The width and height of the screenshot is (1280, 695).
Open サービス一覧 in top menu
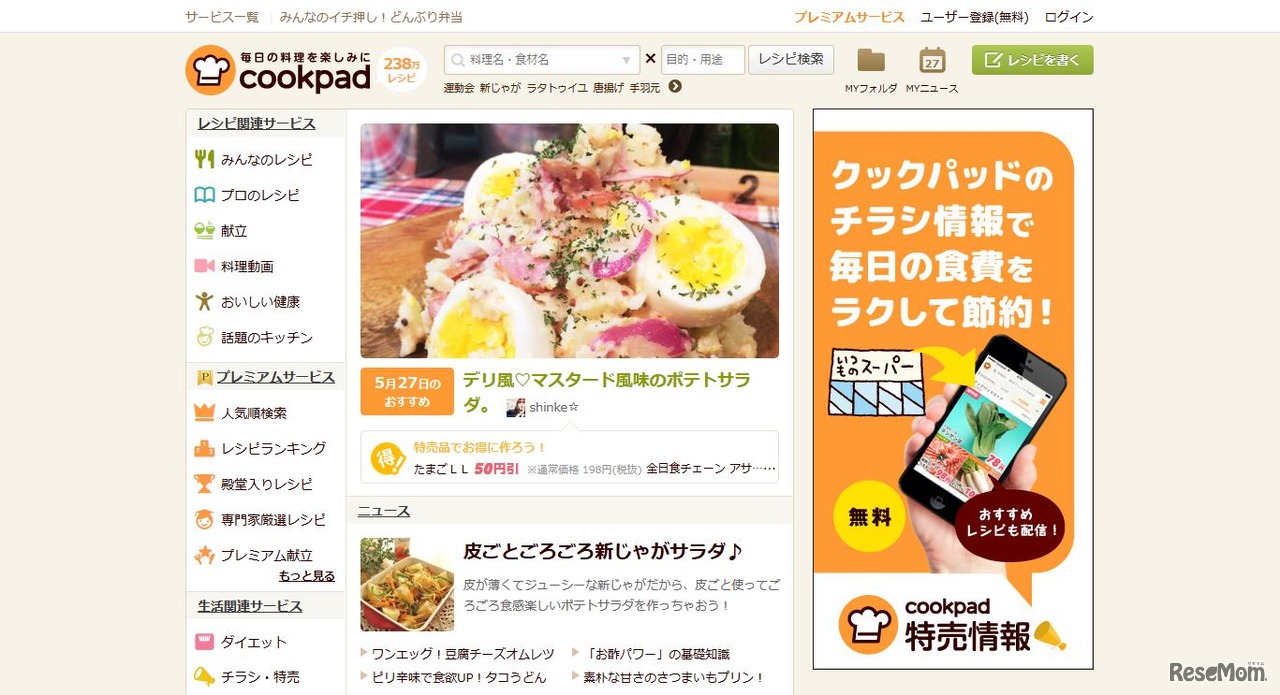(222, 17)
